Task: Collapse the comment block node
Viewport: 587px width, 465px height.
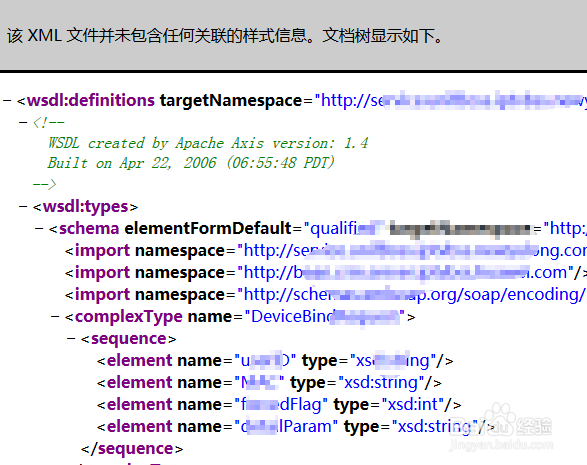Action: click(x=23, y=122)
